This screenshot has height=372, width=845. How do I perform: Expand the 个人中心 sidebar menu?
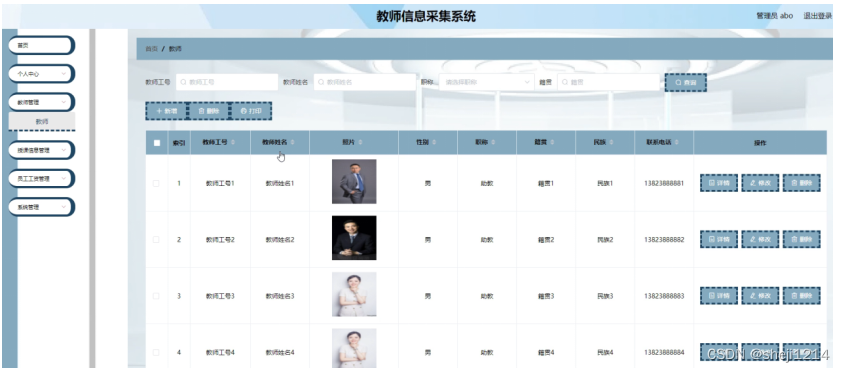pyautogui.click(x=41, y=73)
